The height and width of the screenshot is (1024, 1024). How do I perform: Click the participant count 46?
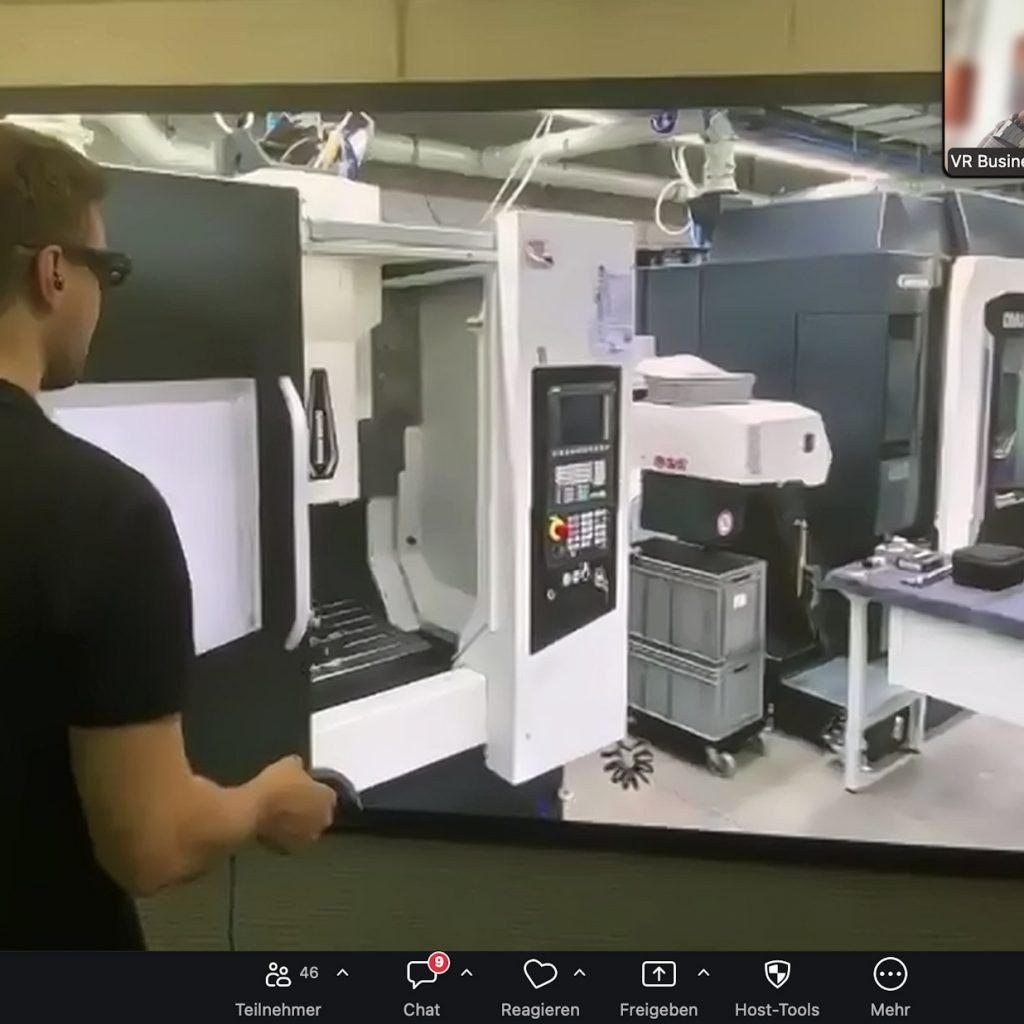point(309,973)
